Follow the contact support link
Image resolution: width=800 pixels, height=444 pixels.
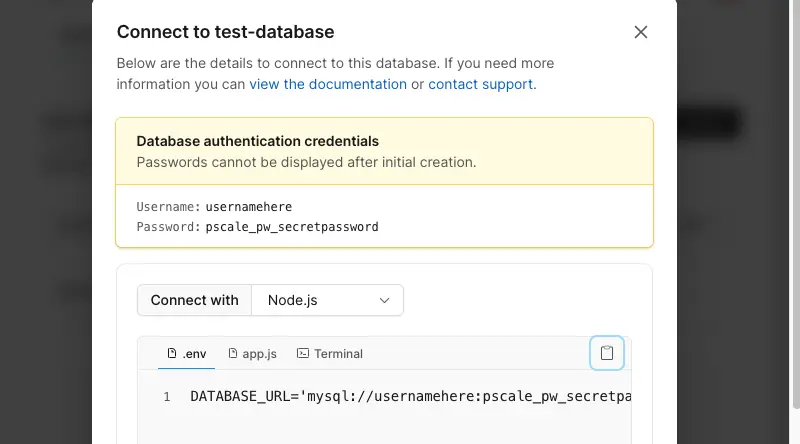tap(481, 84)
